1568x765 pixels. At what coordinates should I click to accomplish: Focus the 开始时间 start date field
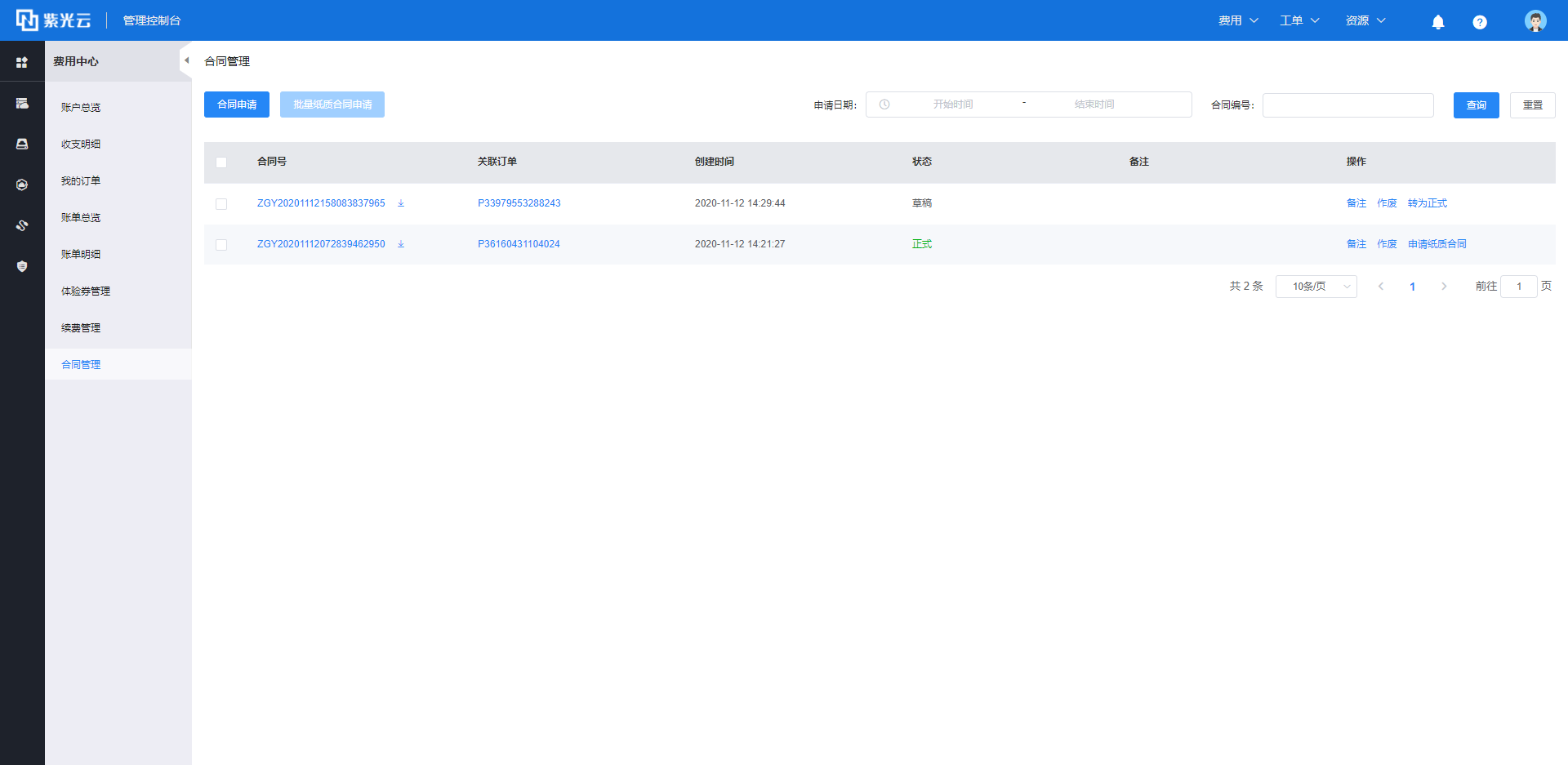tap(953, 105)
